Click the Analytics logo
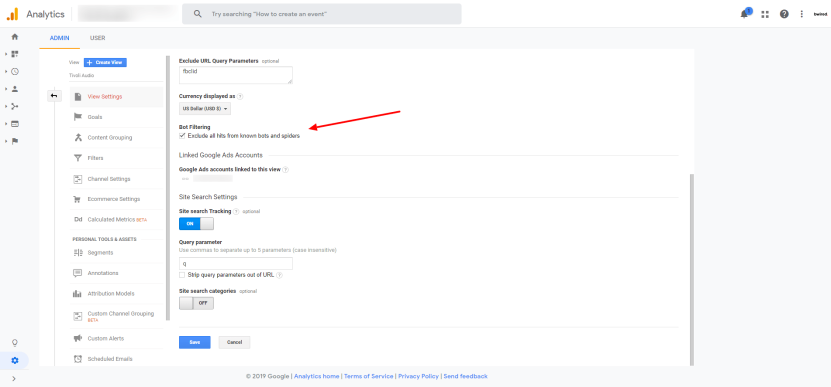Viewport: 831px width, 387px height. pyautogui.click(x=12, y=14)
